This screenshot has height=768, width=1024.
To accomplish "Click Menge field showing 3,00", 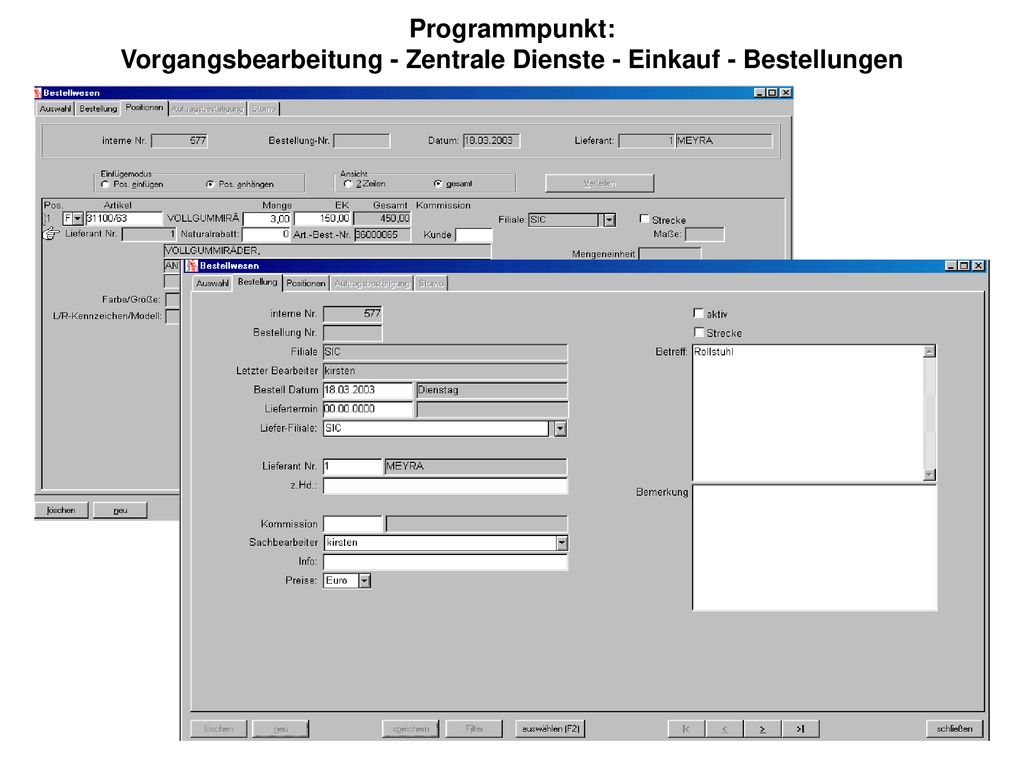I will [267, 219].
